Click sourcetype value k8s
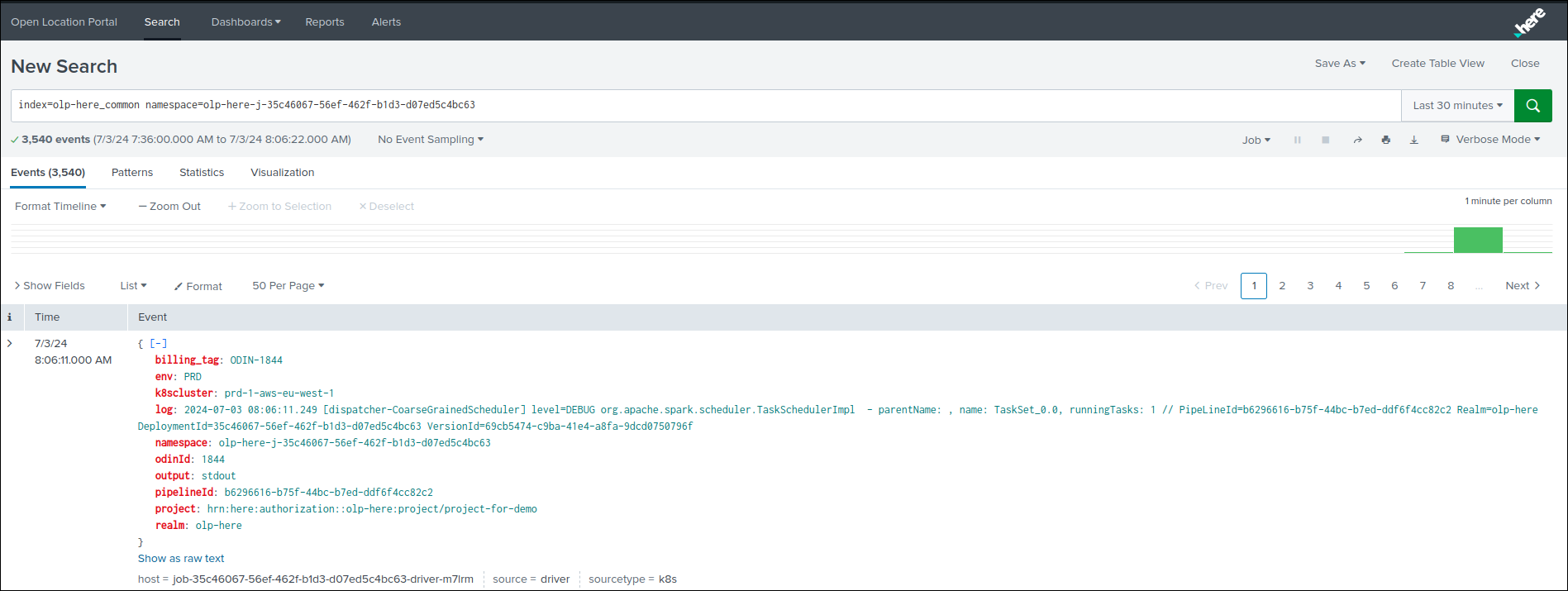Viewport: 1568px width, 591px height. (x=668, y=579)
